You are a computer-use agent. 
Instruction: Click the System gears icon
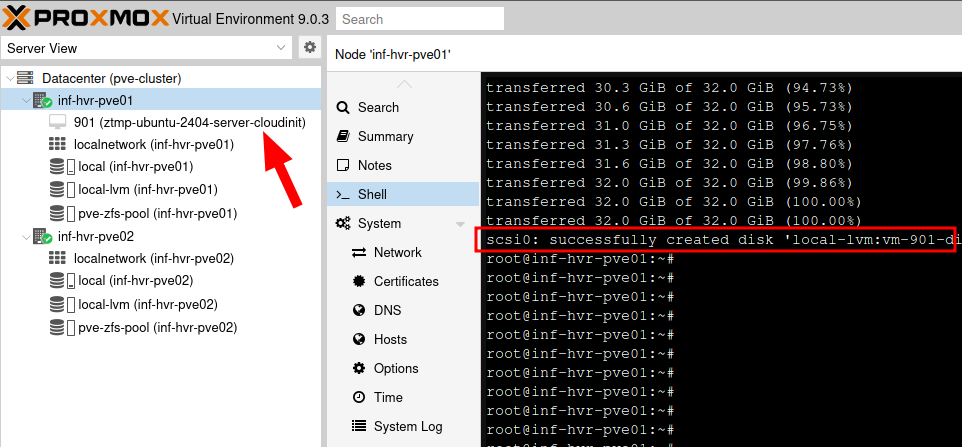pyautogui.click(x=343, y=223)
